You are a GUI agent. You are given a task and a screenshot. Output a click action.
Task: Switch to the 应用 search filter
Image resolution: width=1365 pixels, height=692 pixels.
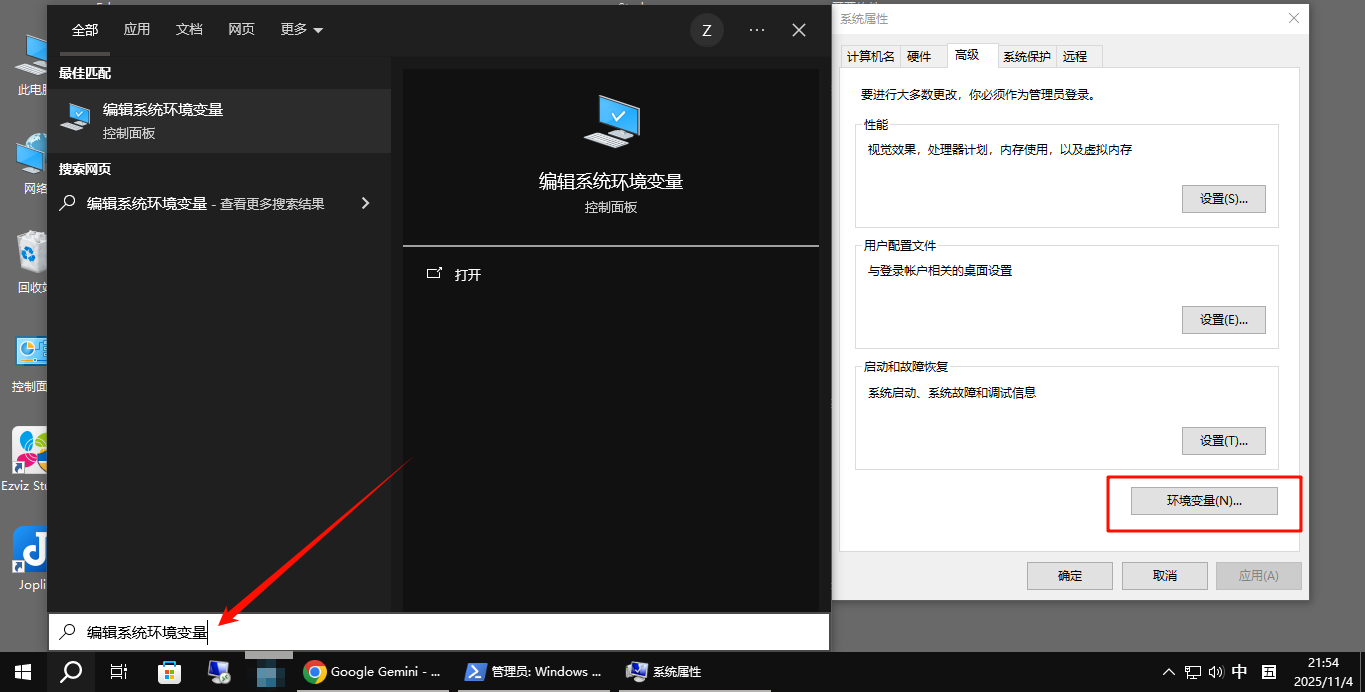point(136,29)
